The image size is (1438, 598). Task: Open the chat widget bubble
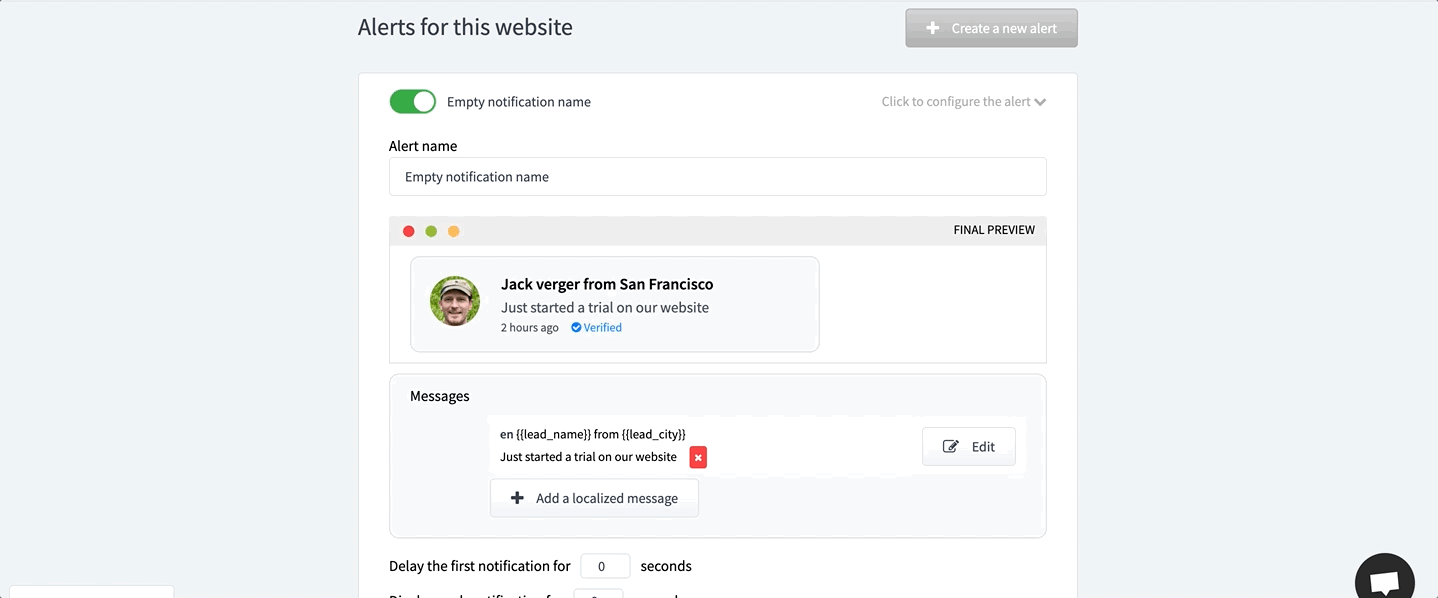pyautogui.click(x=1384, y=580)
